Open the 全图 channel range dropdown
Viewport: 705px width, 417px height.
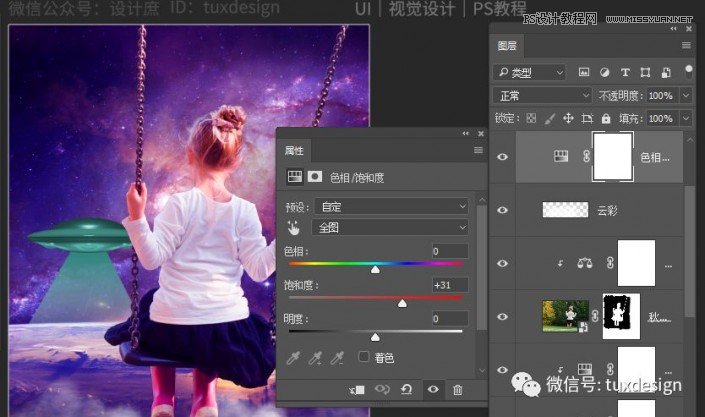tap(390, 228)
